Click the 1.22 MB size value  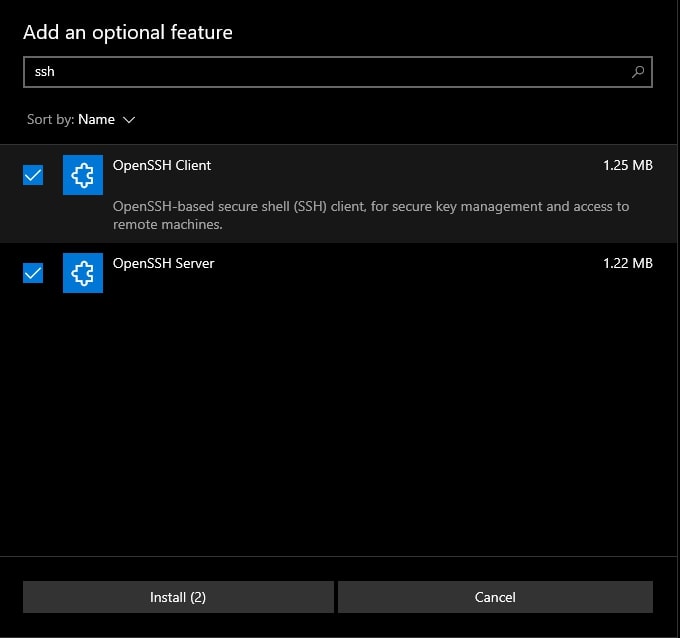tap(628, 263)
